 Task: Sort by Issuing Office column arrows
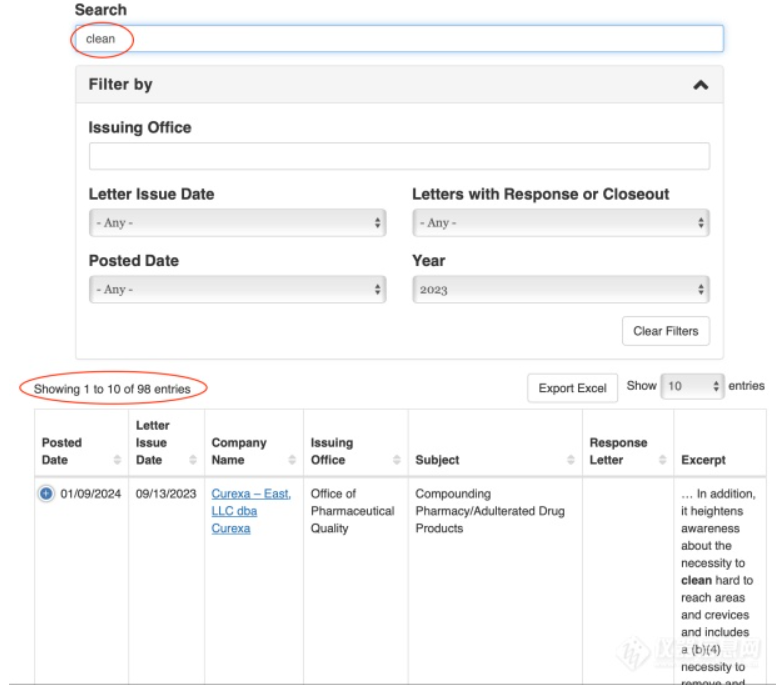point(396,460)
